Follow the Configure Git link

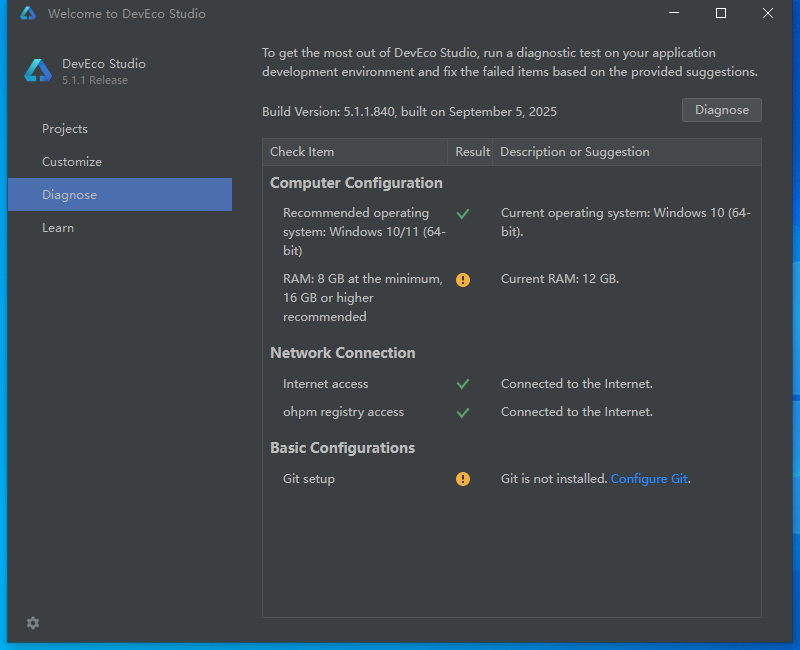[649, 479]
